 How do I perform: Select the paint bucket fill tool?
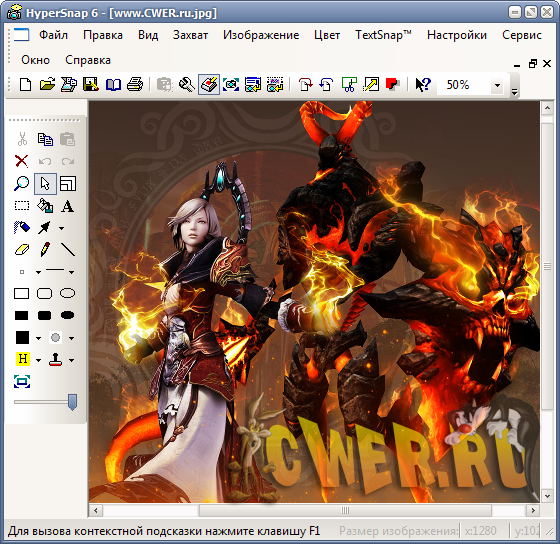point(45,206)
